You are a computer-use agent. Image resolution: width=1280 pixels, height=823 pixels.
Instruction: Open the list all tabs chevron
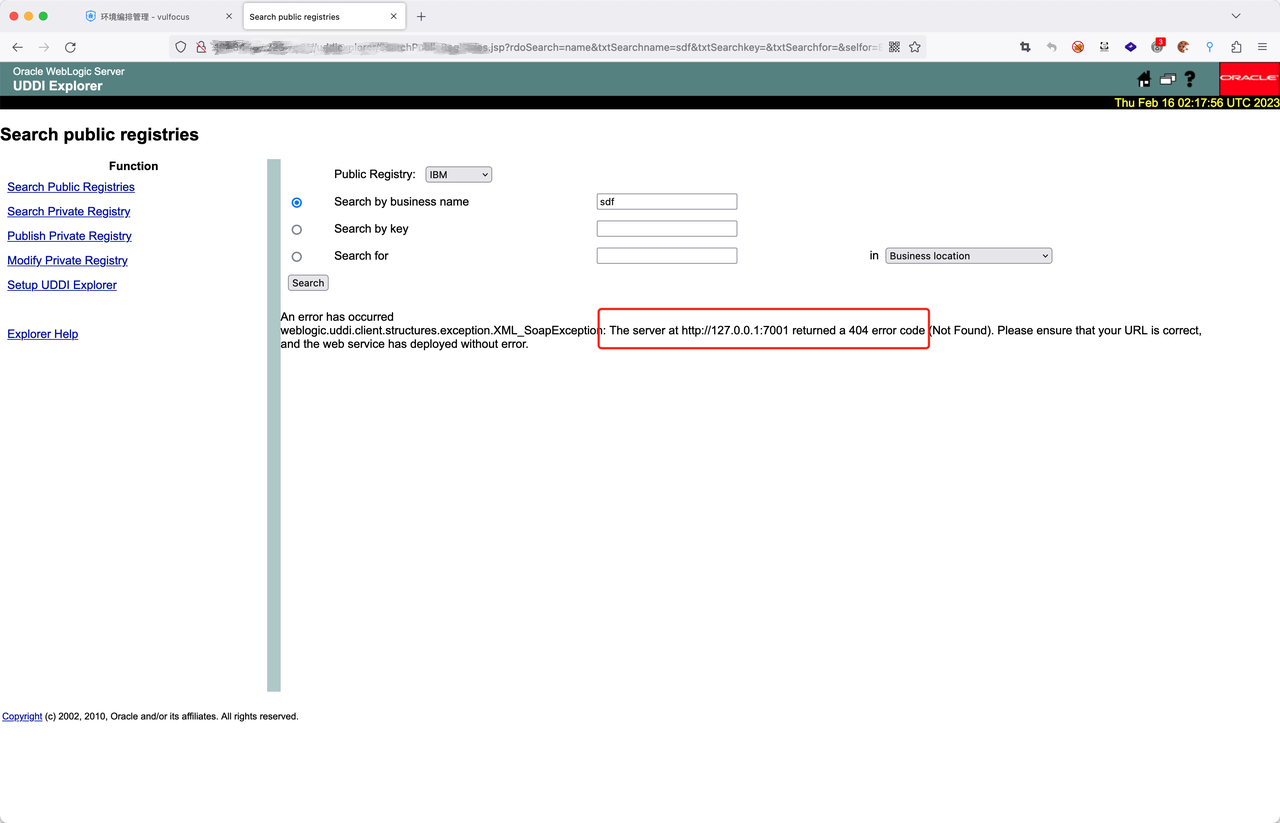tap(1236, 16)
